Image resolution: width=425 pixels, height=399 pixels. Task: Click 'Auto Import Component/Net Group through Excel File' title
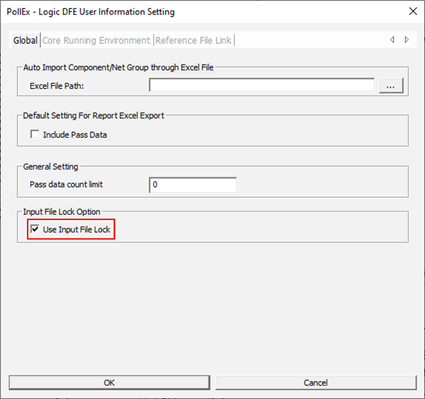point(118,68)
